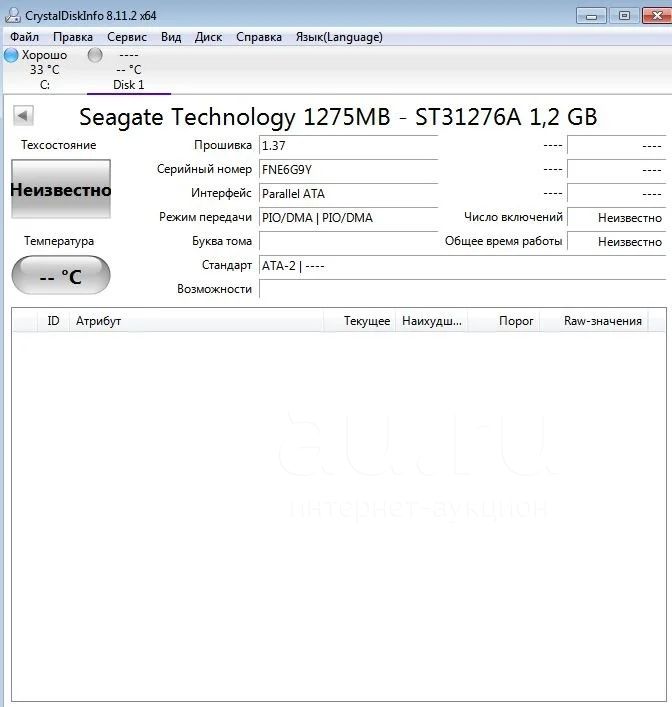Open the Правка menu
This screenshot has height=707, width=672.
coord(73,37)
